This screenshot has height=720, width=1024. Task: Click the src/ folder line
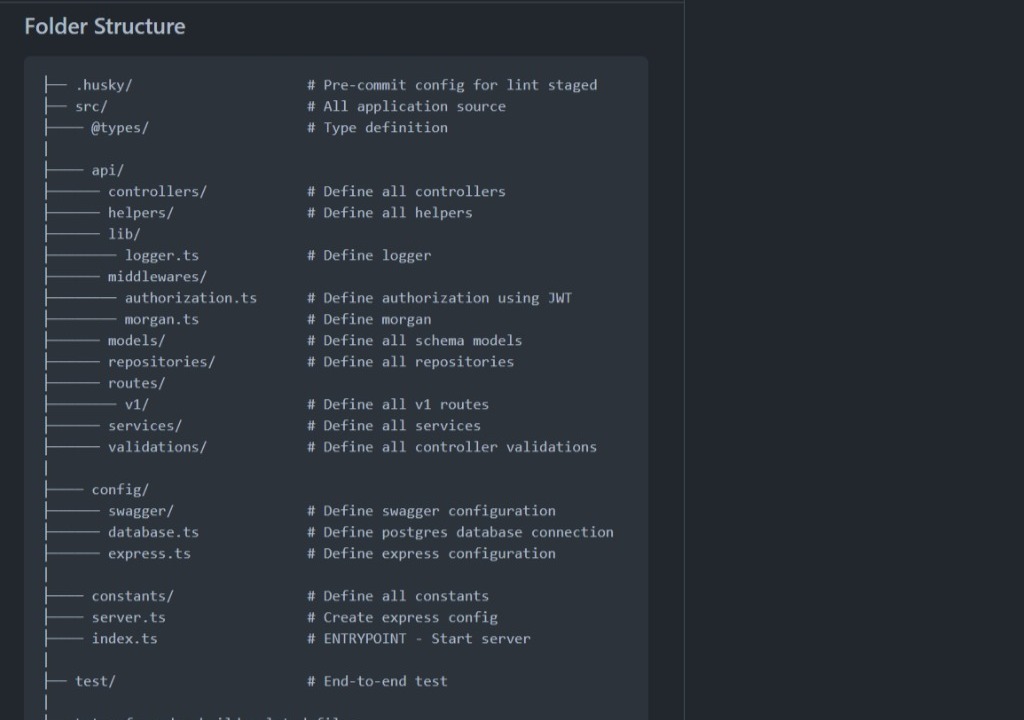(x=91, y=106)
